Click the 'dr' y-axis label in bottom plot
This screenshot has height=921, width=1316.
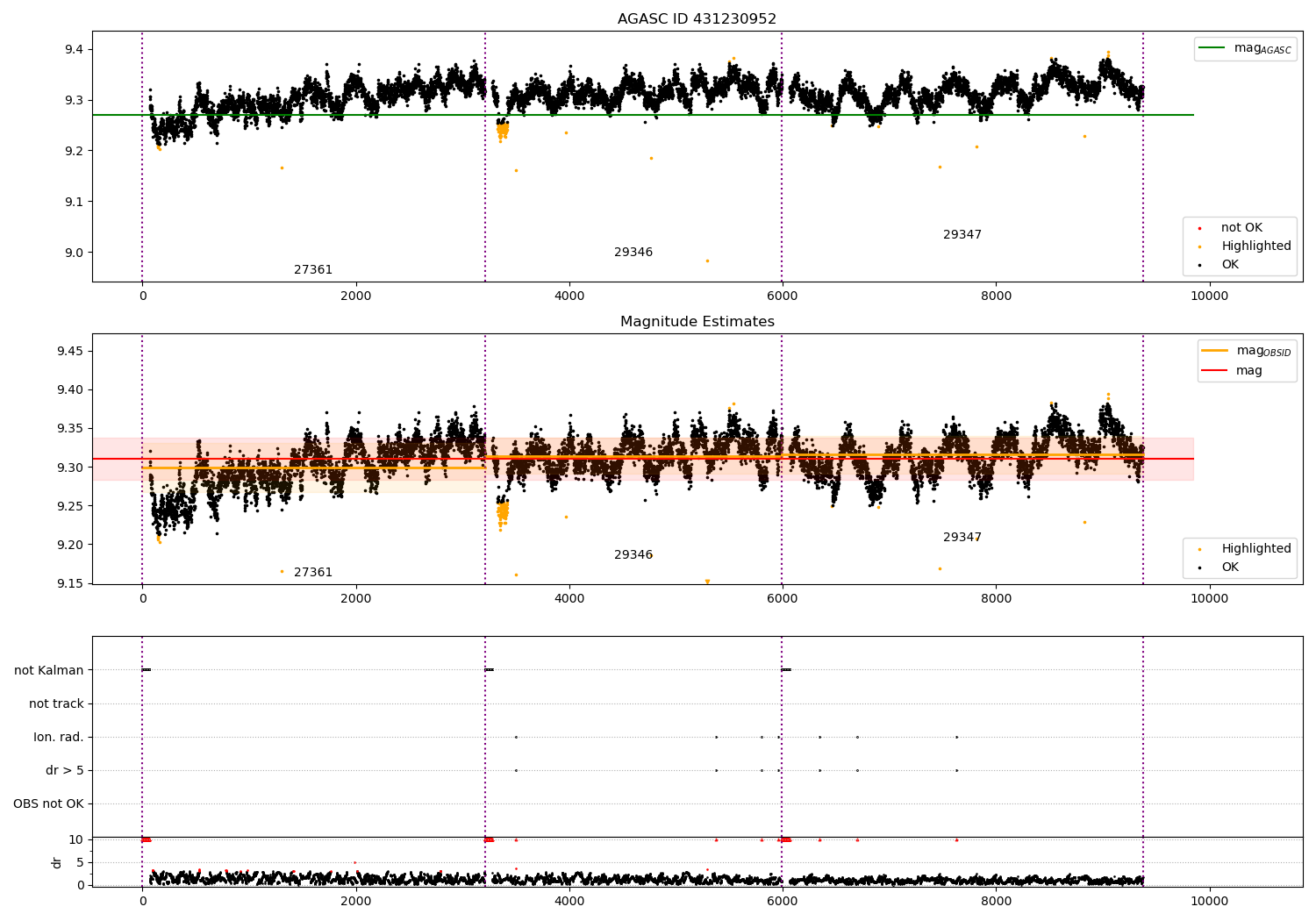coord(57,862)
